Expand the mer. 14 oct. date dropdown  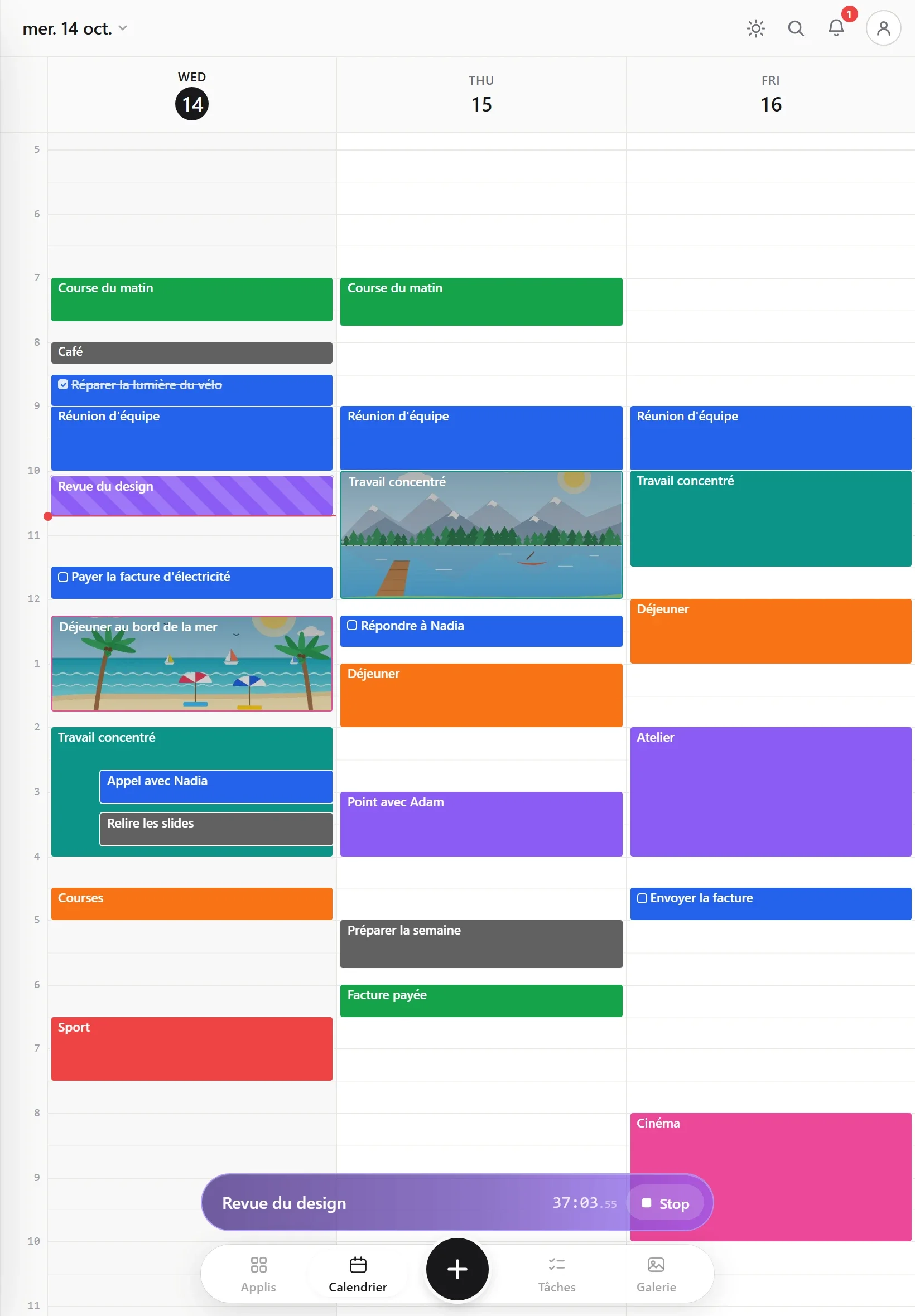75,28
